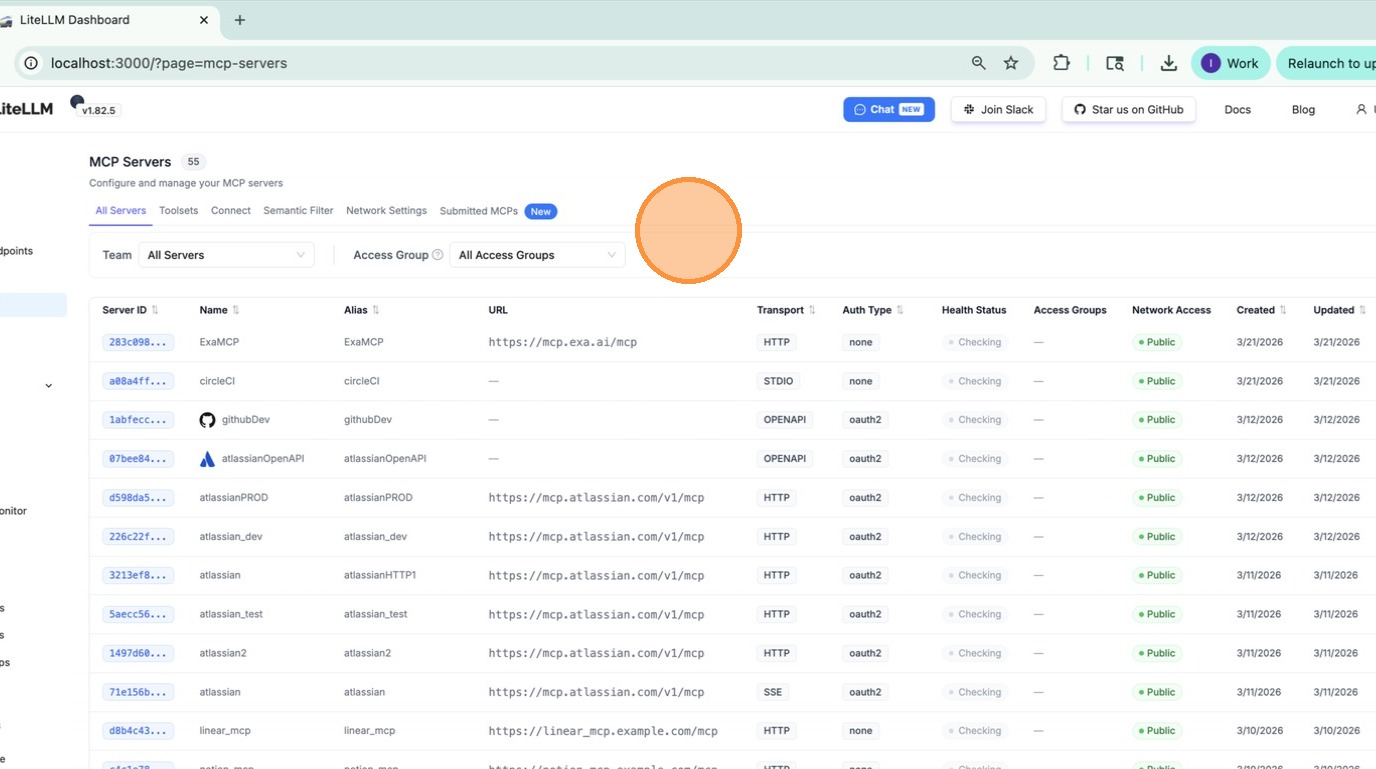Screen dimensions: 1376x769
Task: Open server ID 226c22f for atlassian_dev
Action: tap(138, 537)
